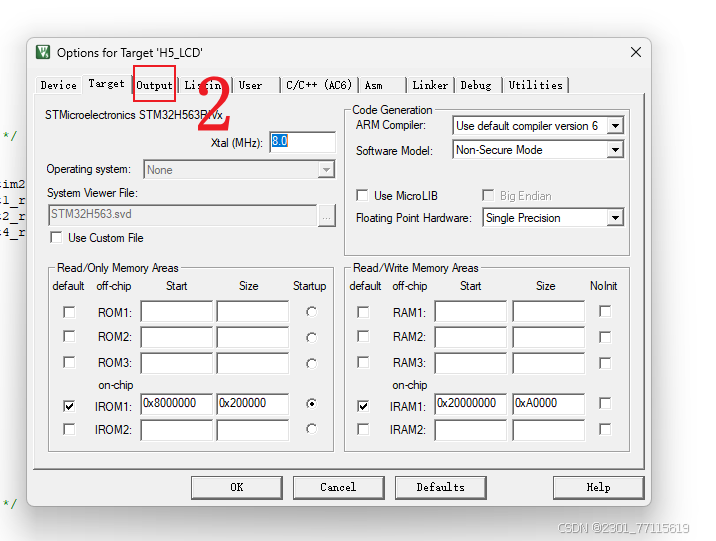Toggle the Big Endian checkbox
Viewport: 716px width, 541px height.
(488, 196)
